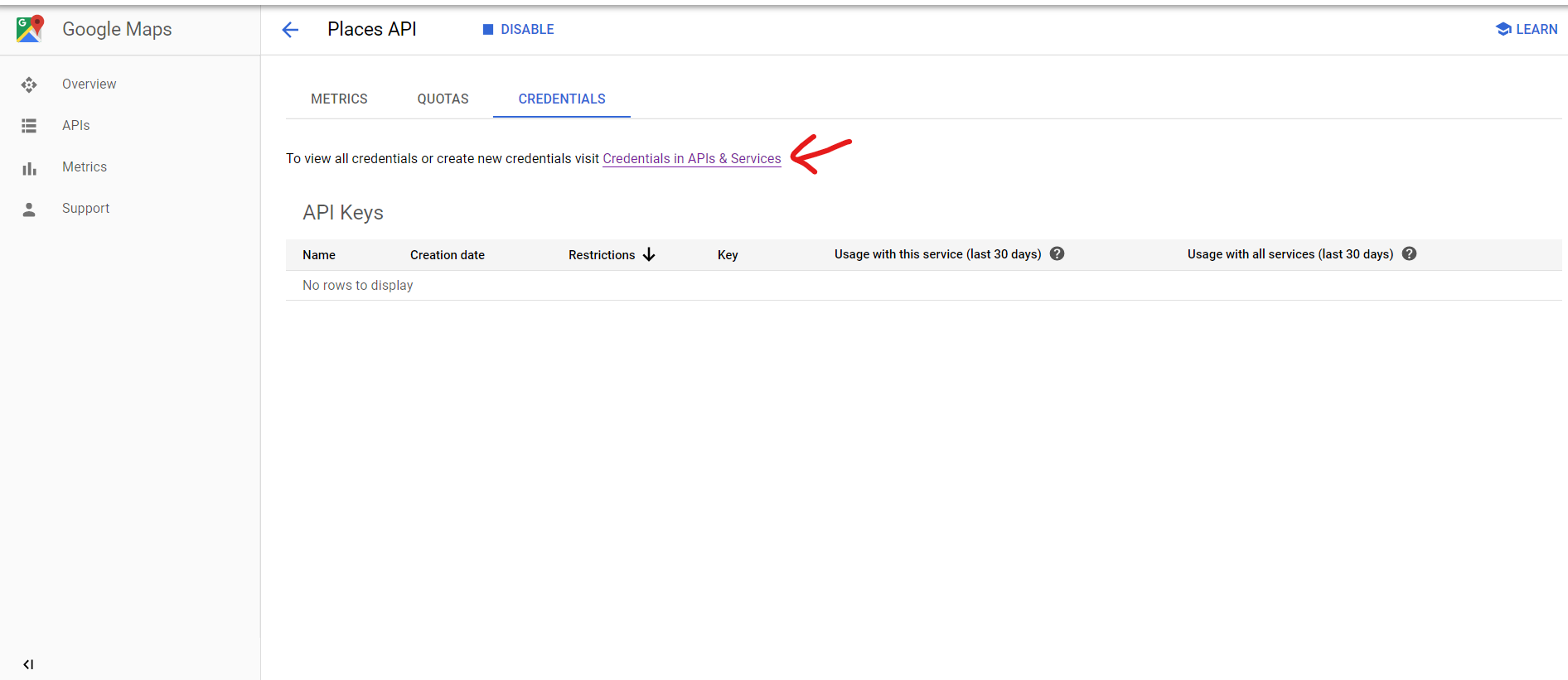Image resolution: width=1568 pixels, height=680 pixels.
Task: Select the CREDENTIALS tab
Action: click(x=562, y=99)
